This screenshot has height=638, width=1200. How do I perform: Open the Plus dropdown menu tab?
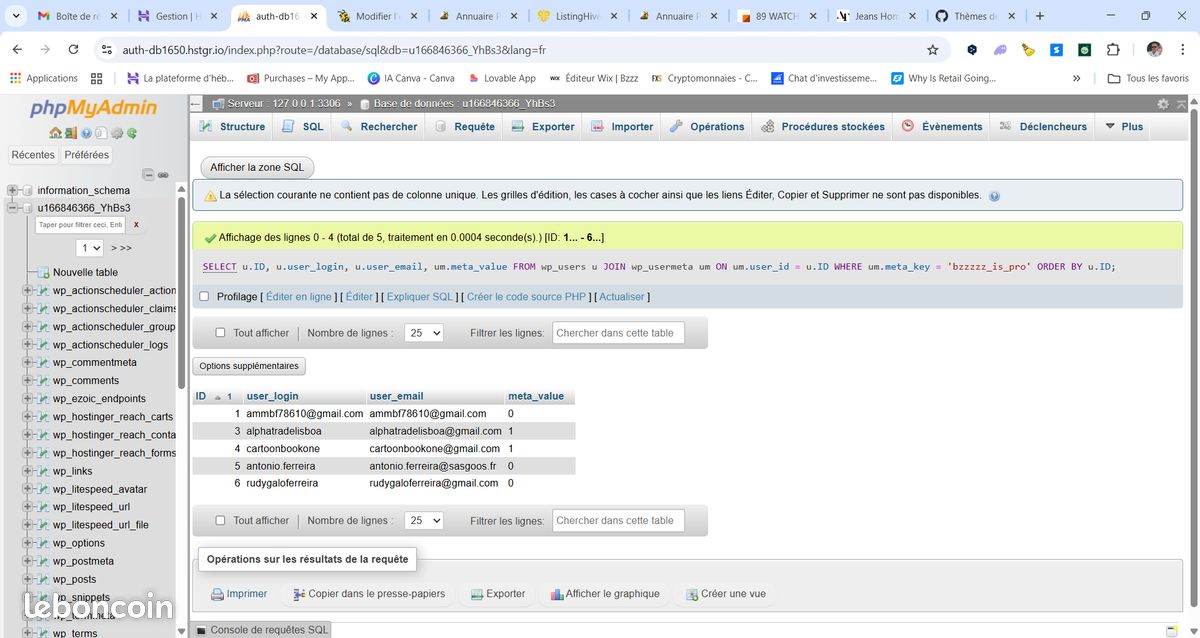(x=1123, y=126)
